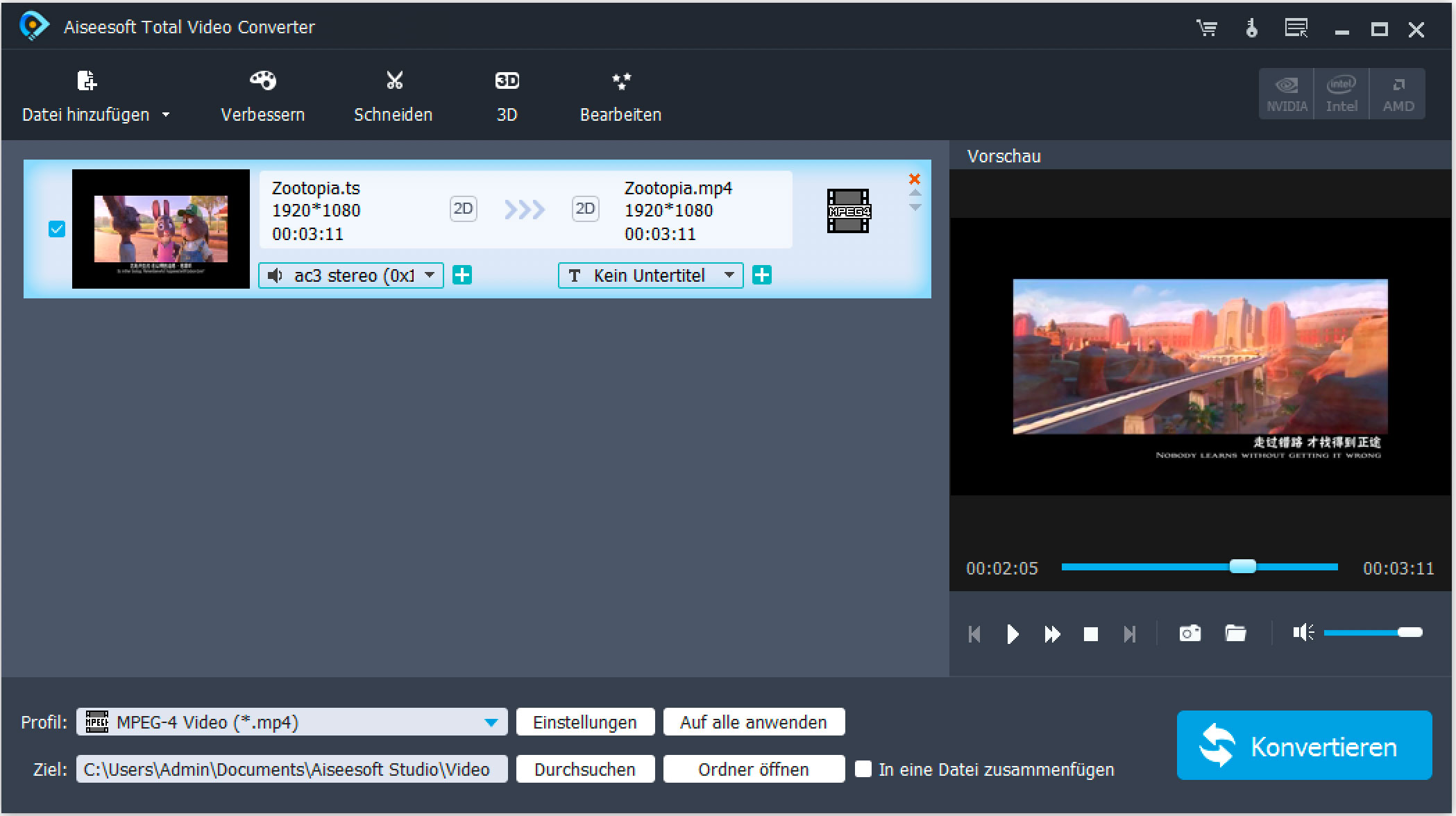Click the Zootopia.mp4 output filename
The height and width of the screenshot is (816, 1456).
pyautogui.click(x=678, y=188)
